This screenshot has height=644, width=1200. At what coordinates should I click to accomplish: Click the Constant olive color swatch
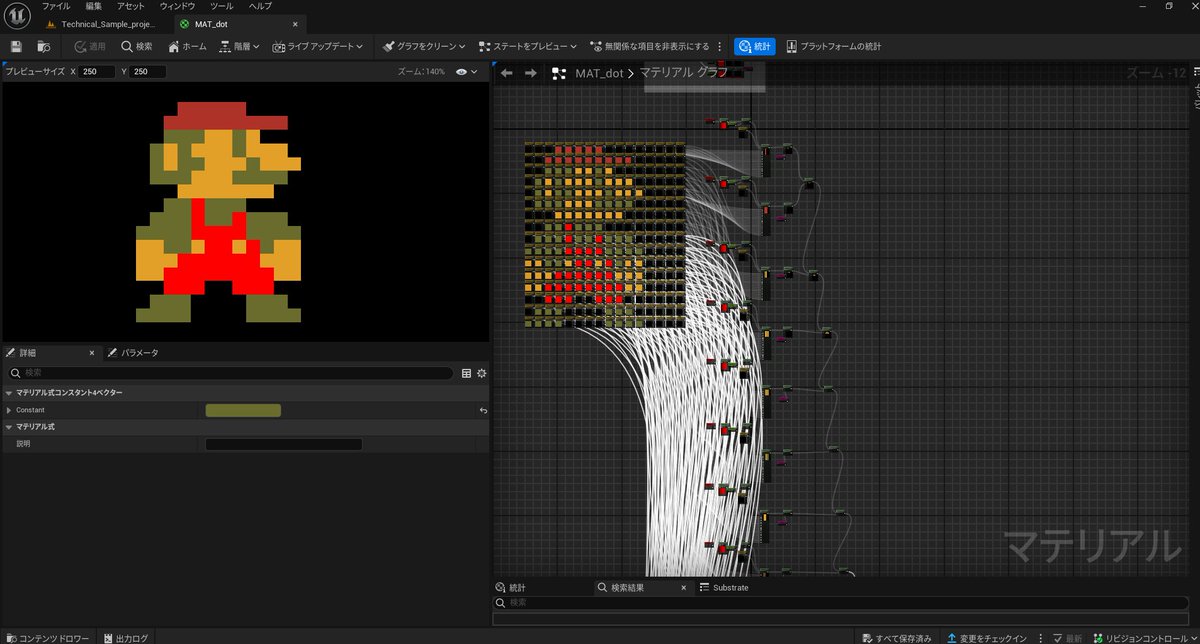(243, 410)
